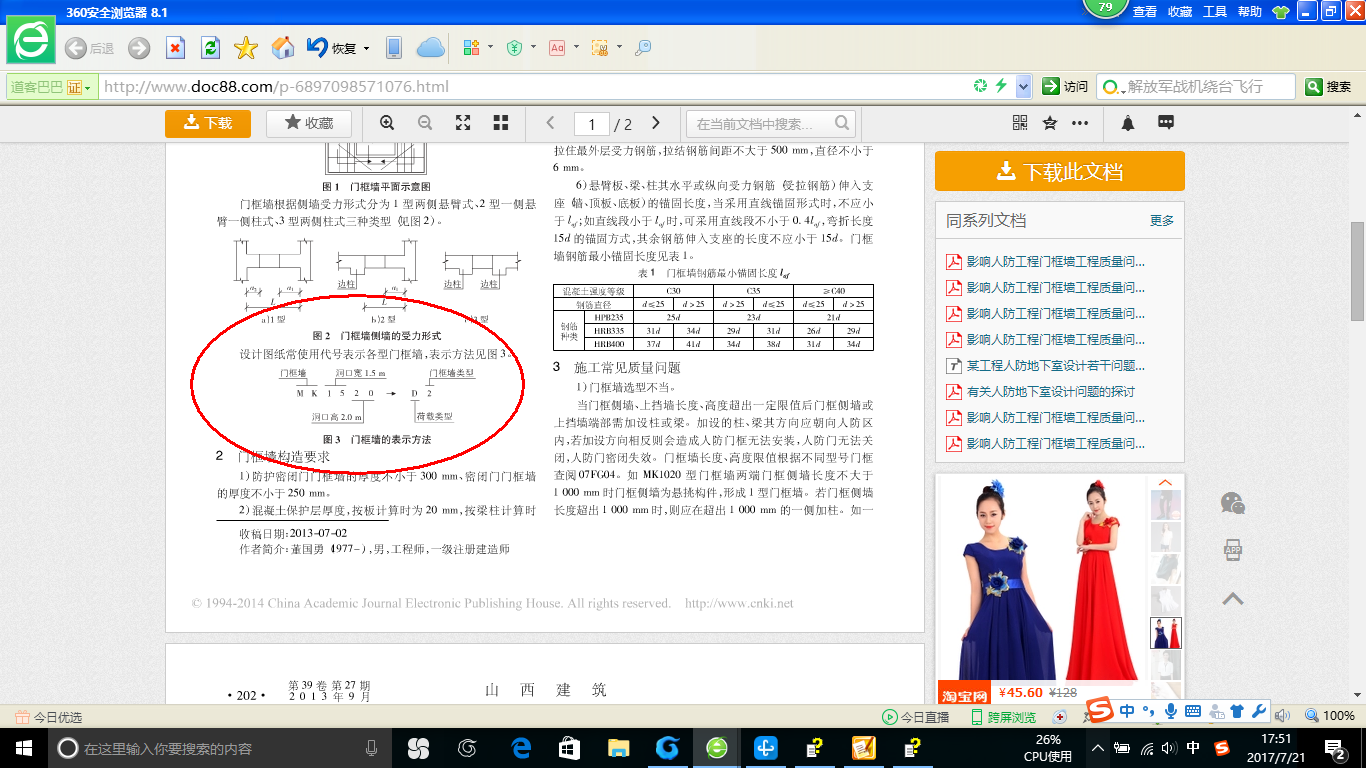Toggle fullscreen document view
The width and height of the screenshot is (1366, 768).
pos(463,123)
